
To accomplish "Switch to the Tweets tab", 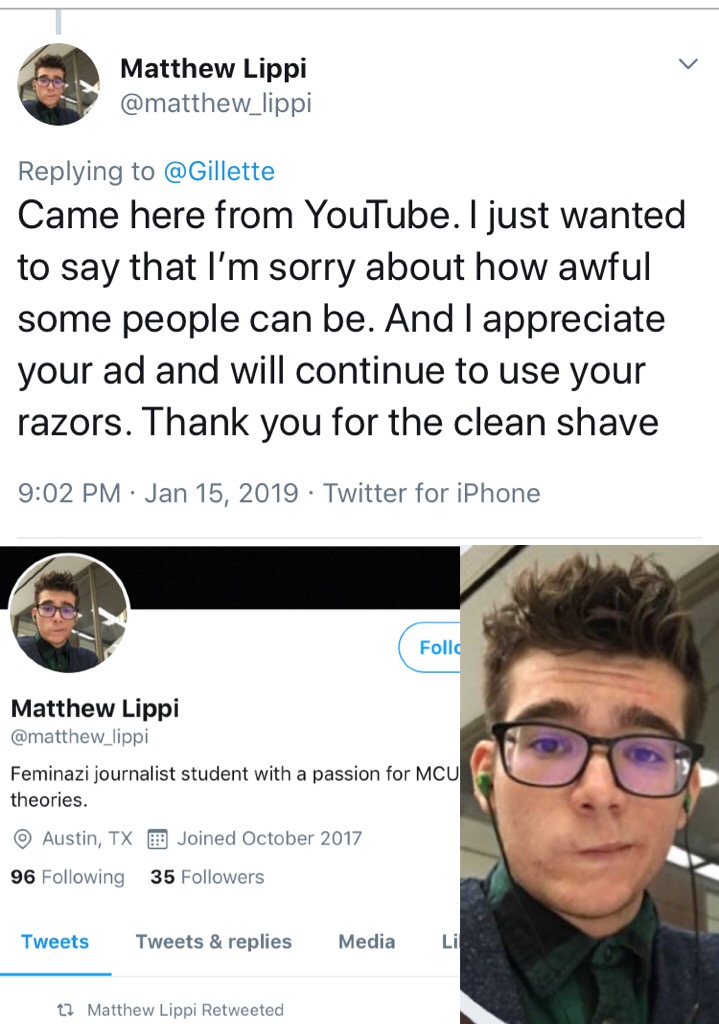I will click(55, 942).
